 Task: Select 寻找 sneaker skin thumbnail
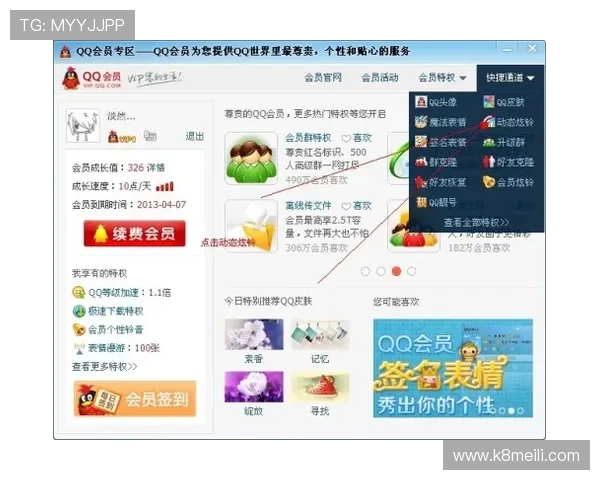320,387
